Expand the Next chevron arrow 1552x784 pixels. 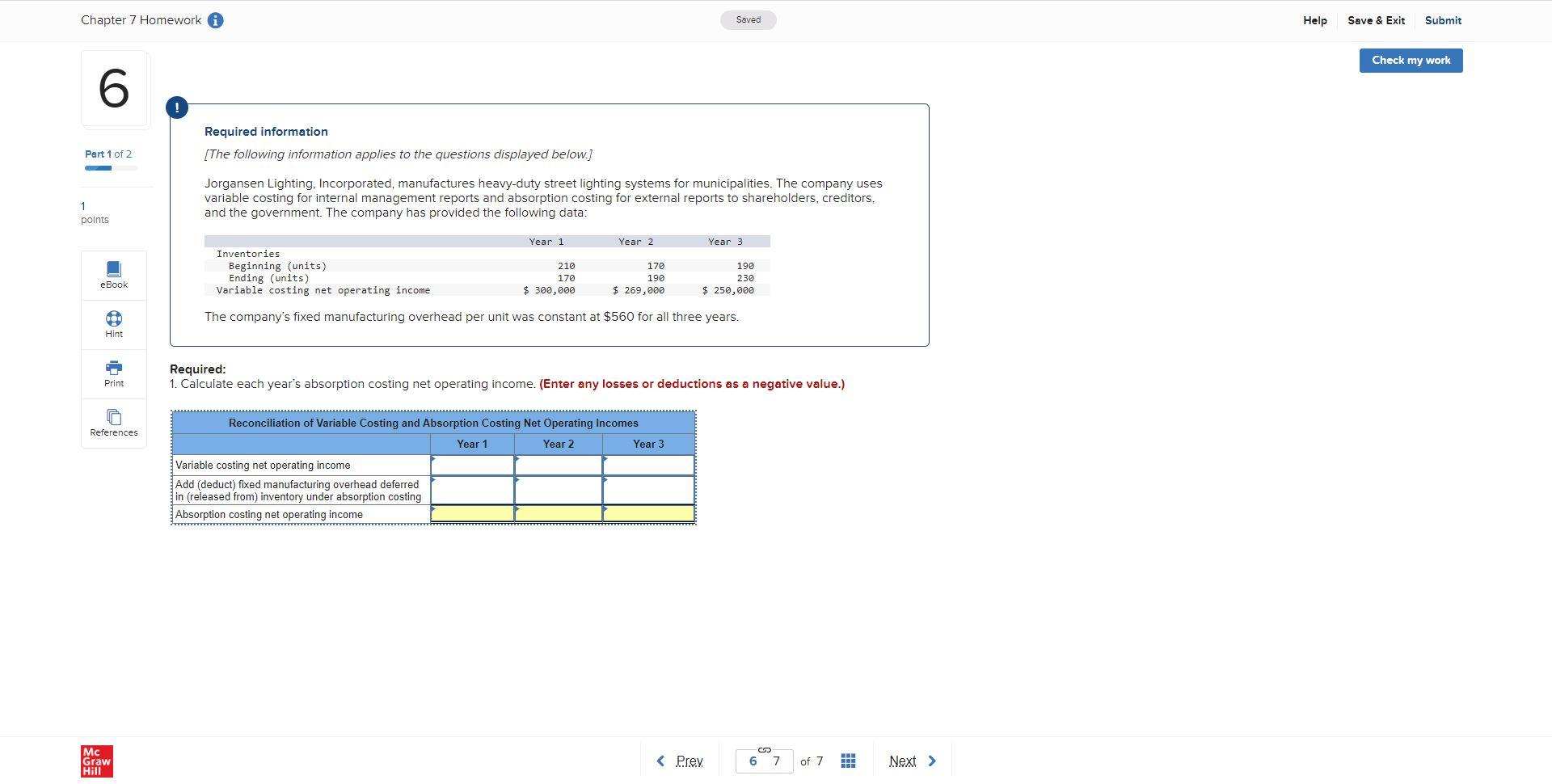(x=931, y=761)
